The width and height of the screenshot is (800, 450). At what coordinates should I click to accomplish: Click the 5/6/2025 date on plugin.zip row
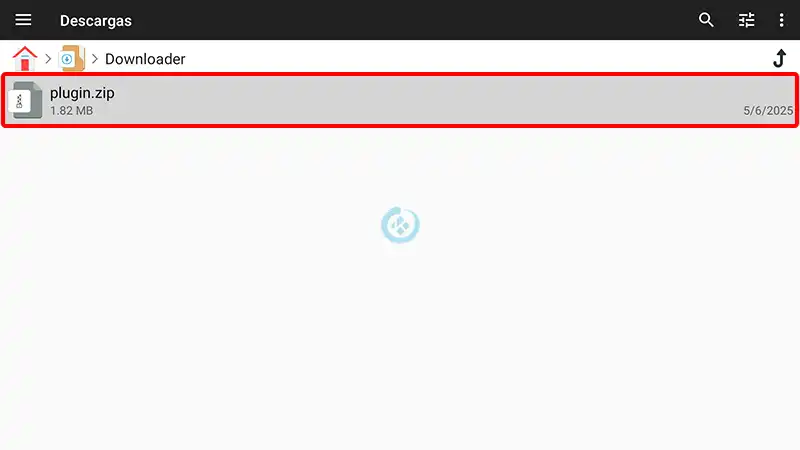tap(768, 111)
